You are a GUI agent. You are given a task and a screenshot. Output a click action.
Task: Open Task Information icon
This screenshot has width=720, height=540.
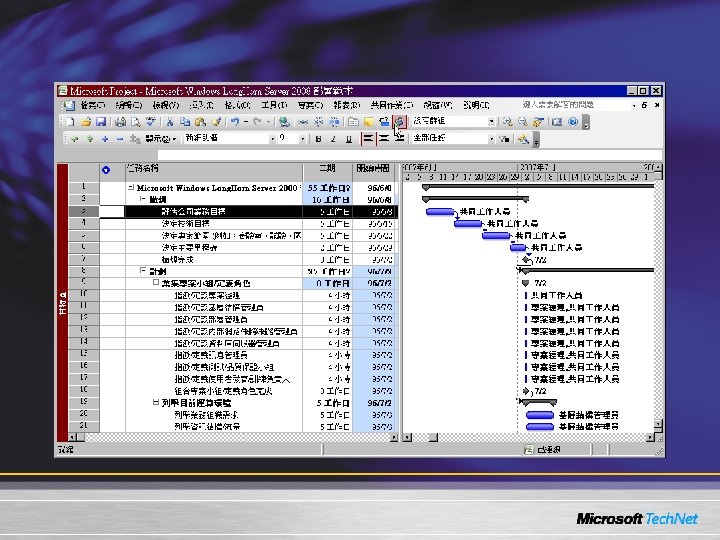click(x=353, y=122)
